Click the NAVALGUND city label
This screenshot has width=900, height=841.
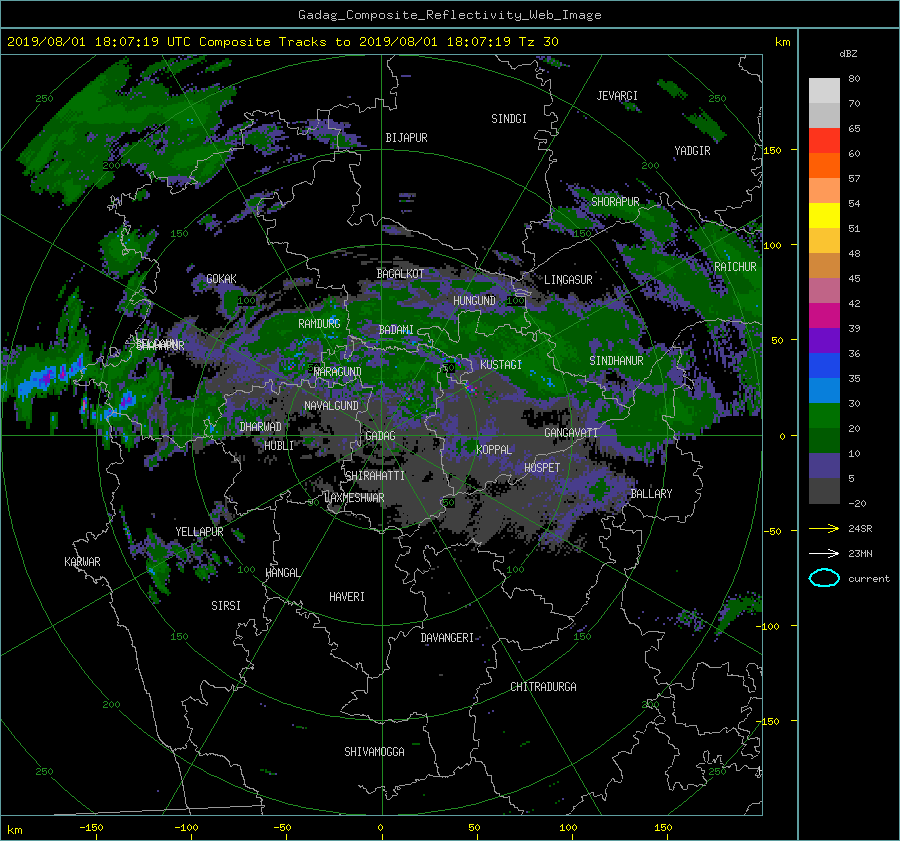(x=331, y=406)
